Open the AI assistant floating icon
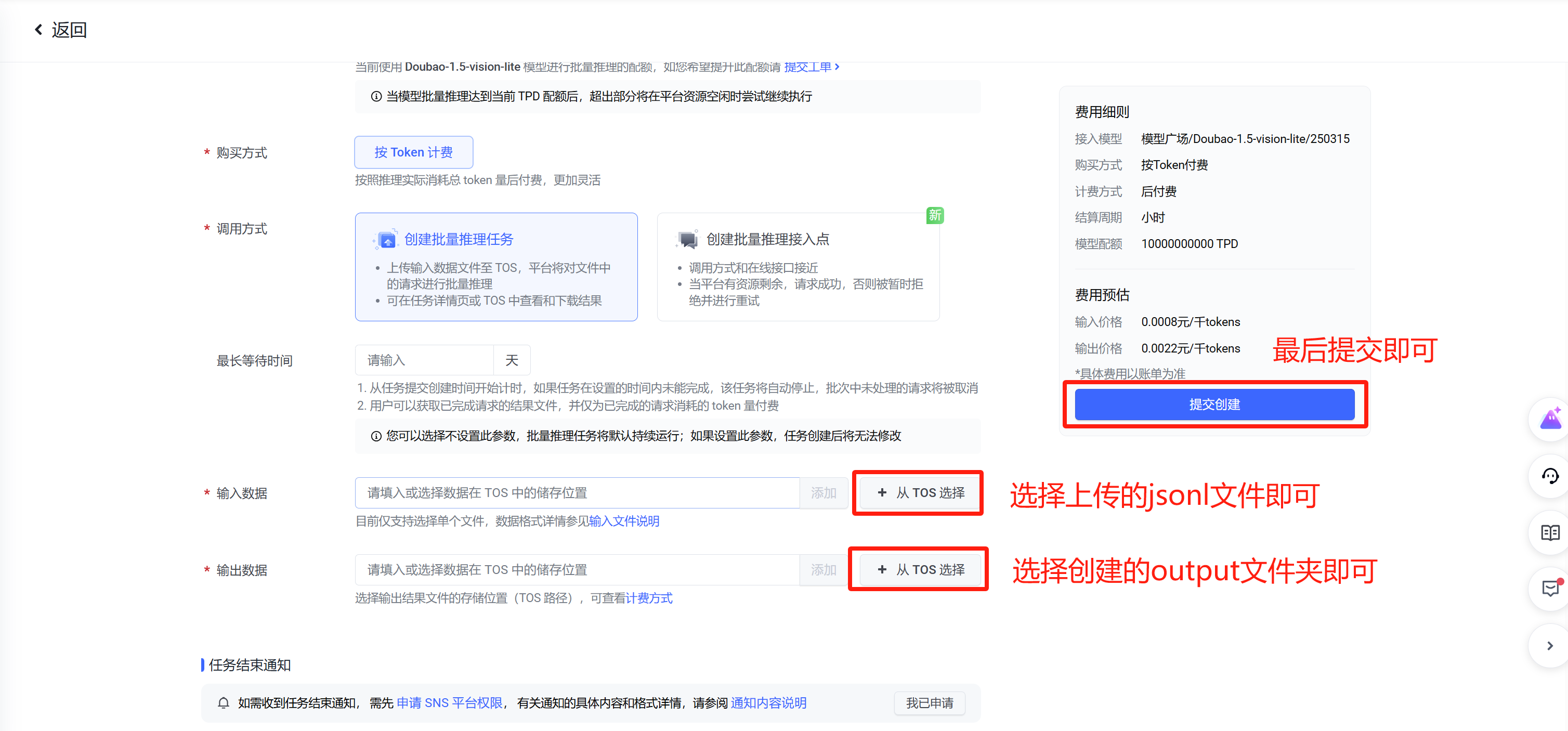Screen dimensions: 1568x731 pos(1550,419)
